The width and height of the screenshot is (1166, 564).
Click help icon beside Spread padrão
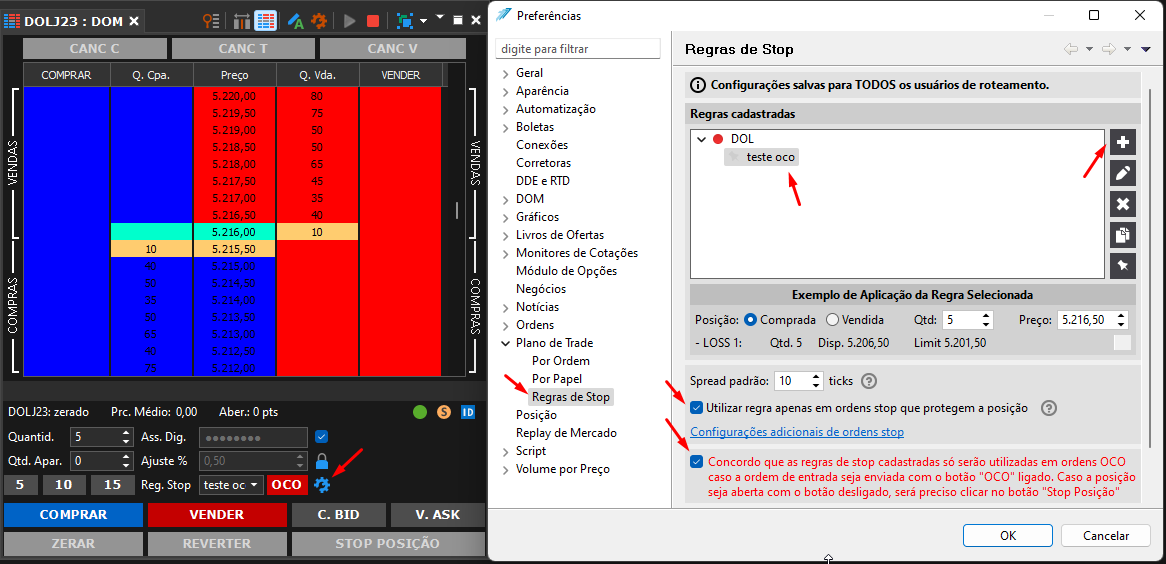(869, 381)
